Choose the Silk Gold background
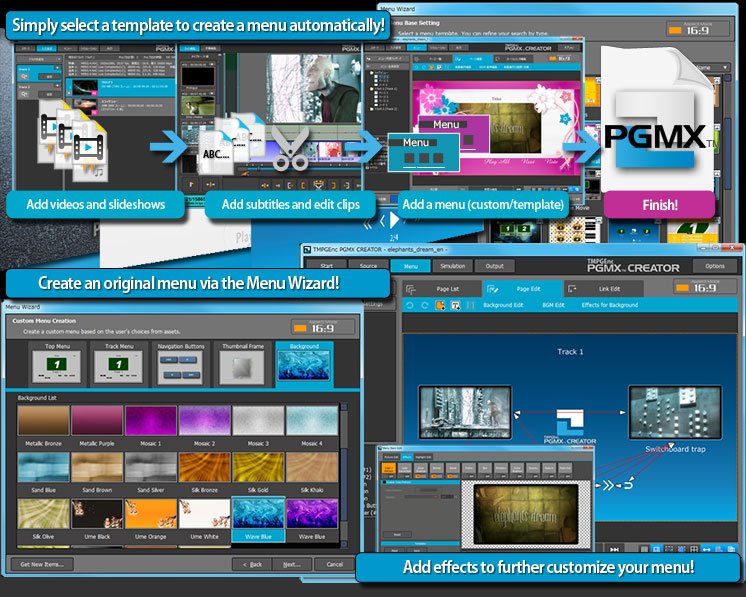The image size is (746, 597). pyautogui.click(x=258, y=472)
